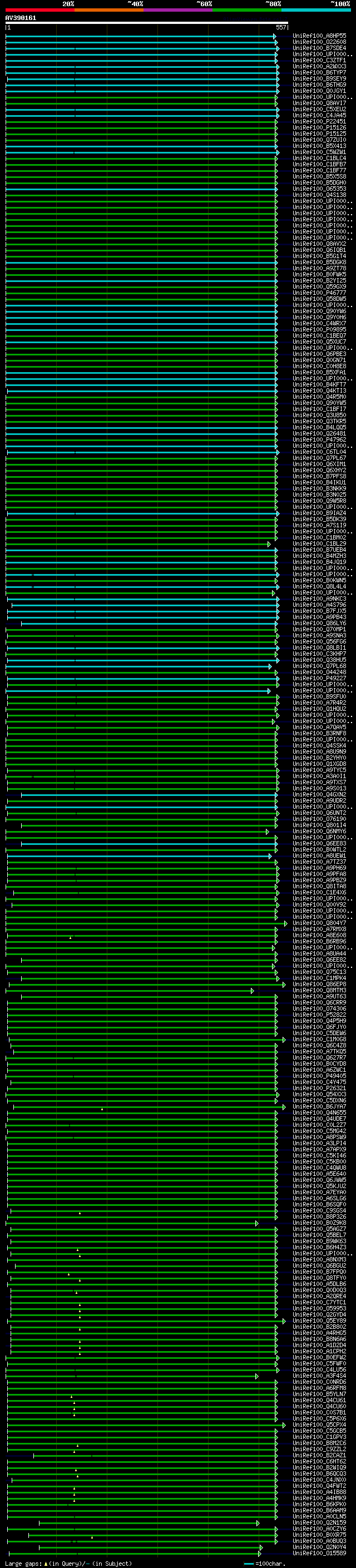Viewport: 356px width, 1568px height.
Task: Select label UniRef100_Q804Y7
Action: (x=319, y=923)
